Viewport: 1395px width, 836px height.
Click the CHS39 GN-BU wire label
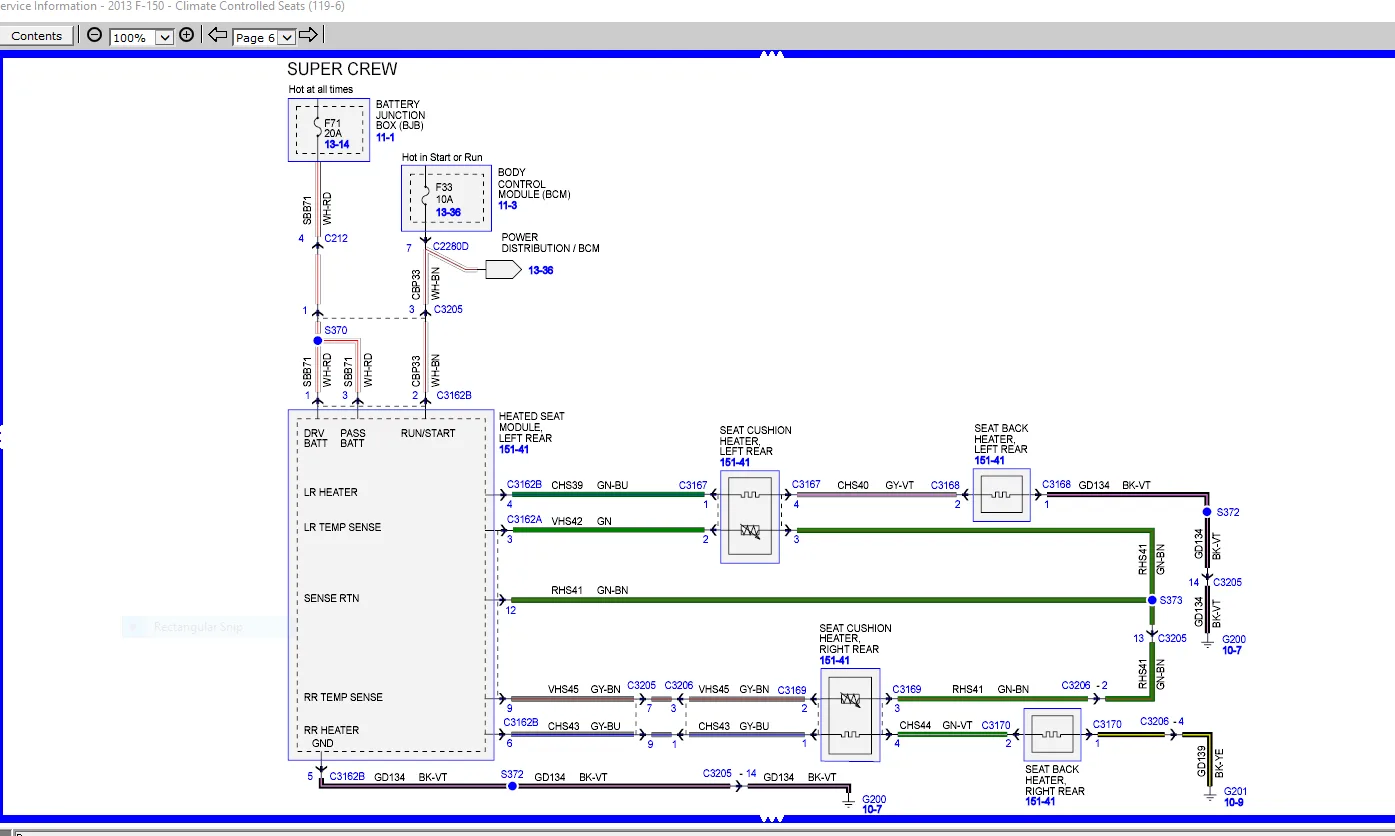tap(590, 485)
